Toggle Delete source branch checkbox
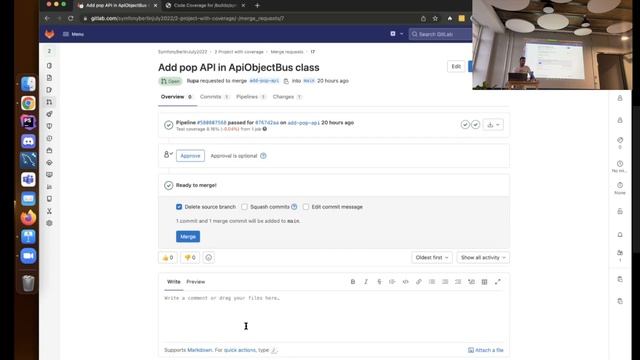Viewport: 640px width, 360px height. tap(179, 207)
